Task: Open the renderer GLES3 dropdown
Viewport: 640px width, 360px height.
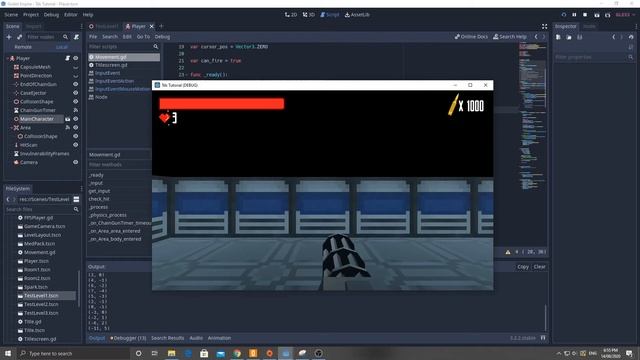Action: coord(625,15)
